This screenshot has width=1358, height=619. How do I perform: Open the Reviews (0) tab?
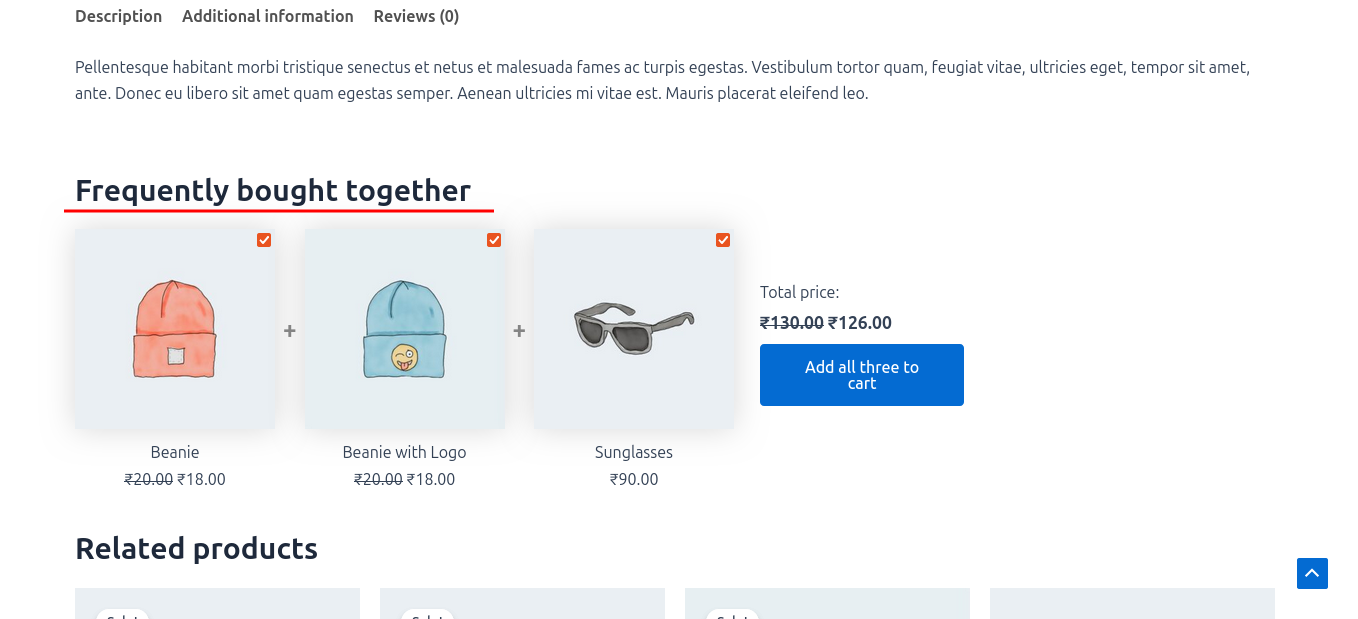(x=416, y=16)
